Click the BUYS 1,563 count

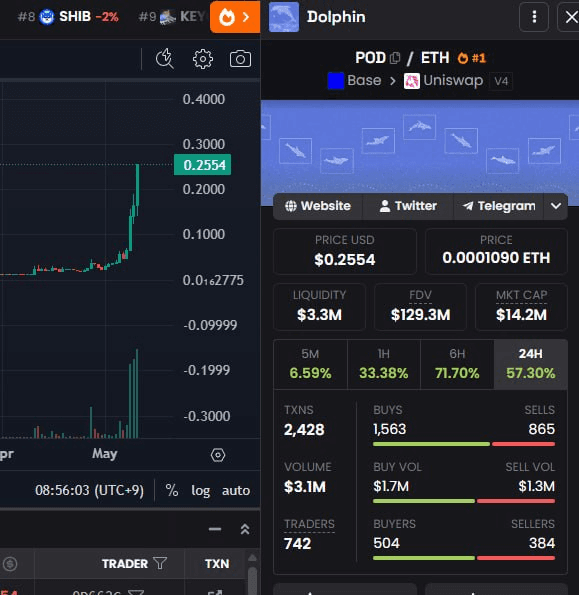[390, 429]
